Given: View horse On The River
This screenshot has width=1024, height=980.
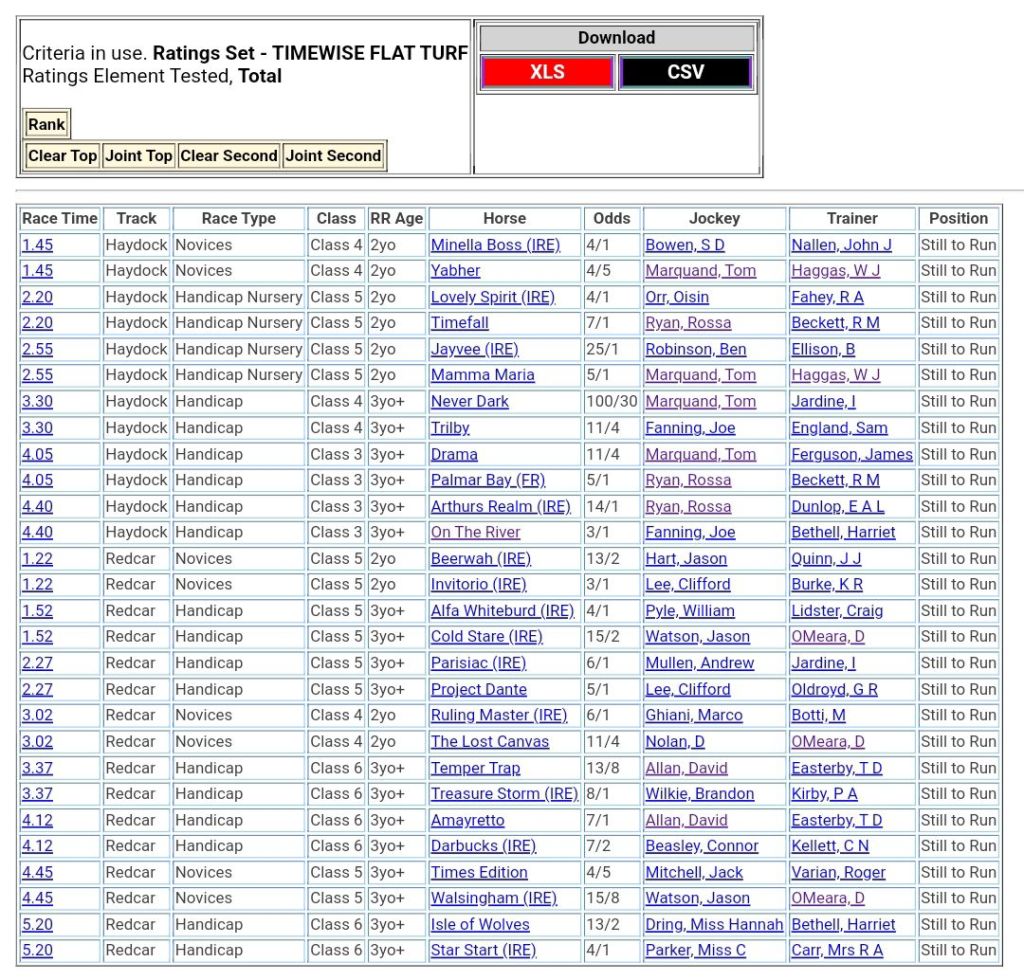Looking at the screenshot, I should (x=475, y=532).
